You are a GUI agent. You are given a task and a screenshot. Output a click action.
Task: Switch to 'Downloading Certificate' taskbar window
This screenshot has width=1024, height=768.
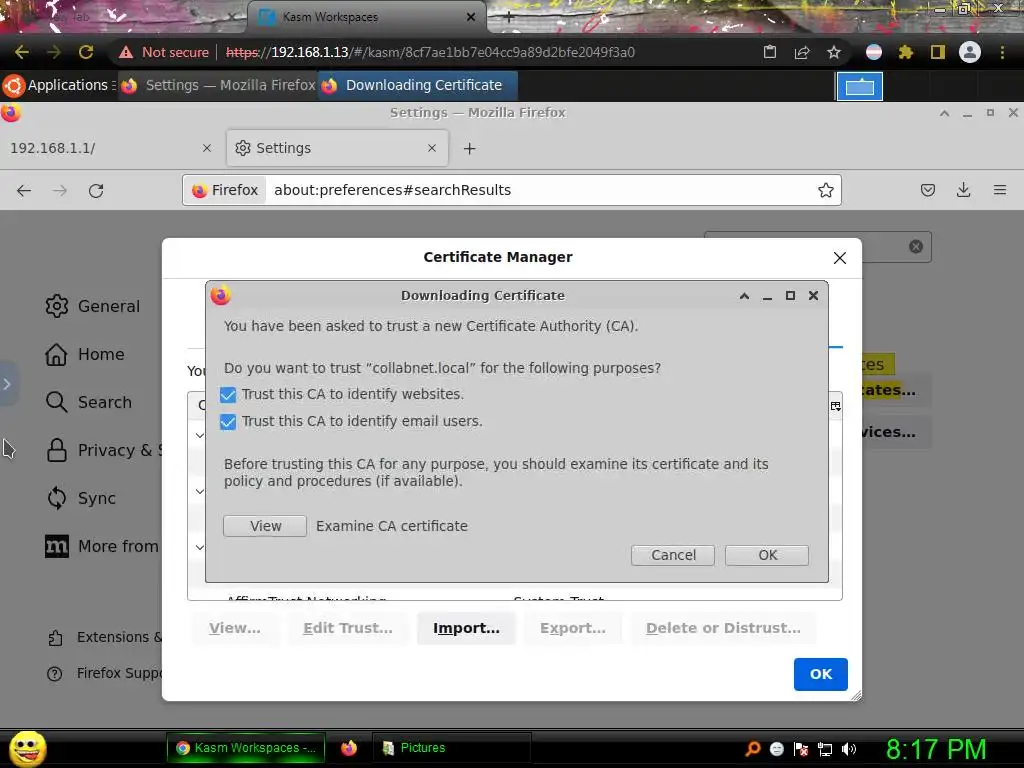click(x=418, y=86)
